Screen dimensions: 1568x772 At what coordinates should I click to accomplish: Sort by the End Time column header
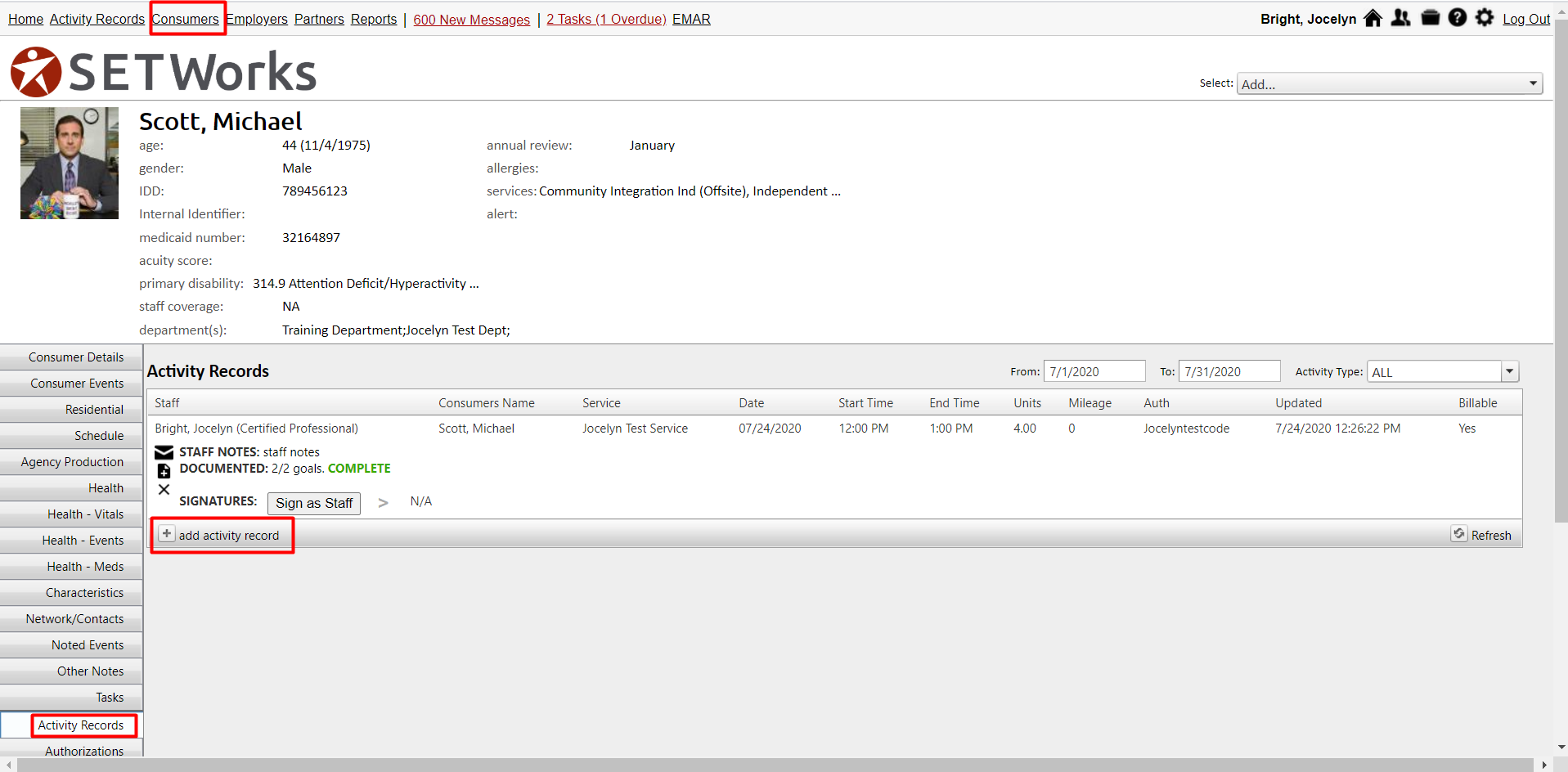point(954,403)
